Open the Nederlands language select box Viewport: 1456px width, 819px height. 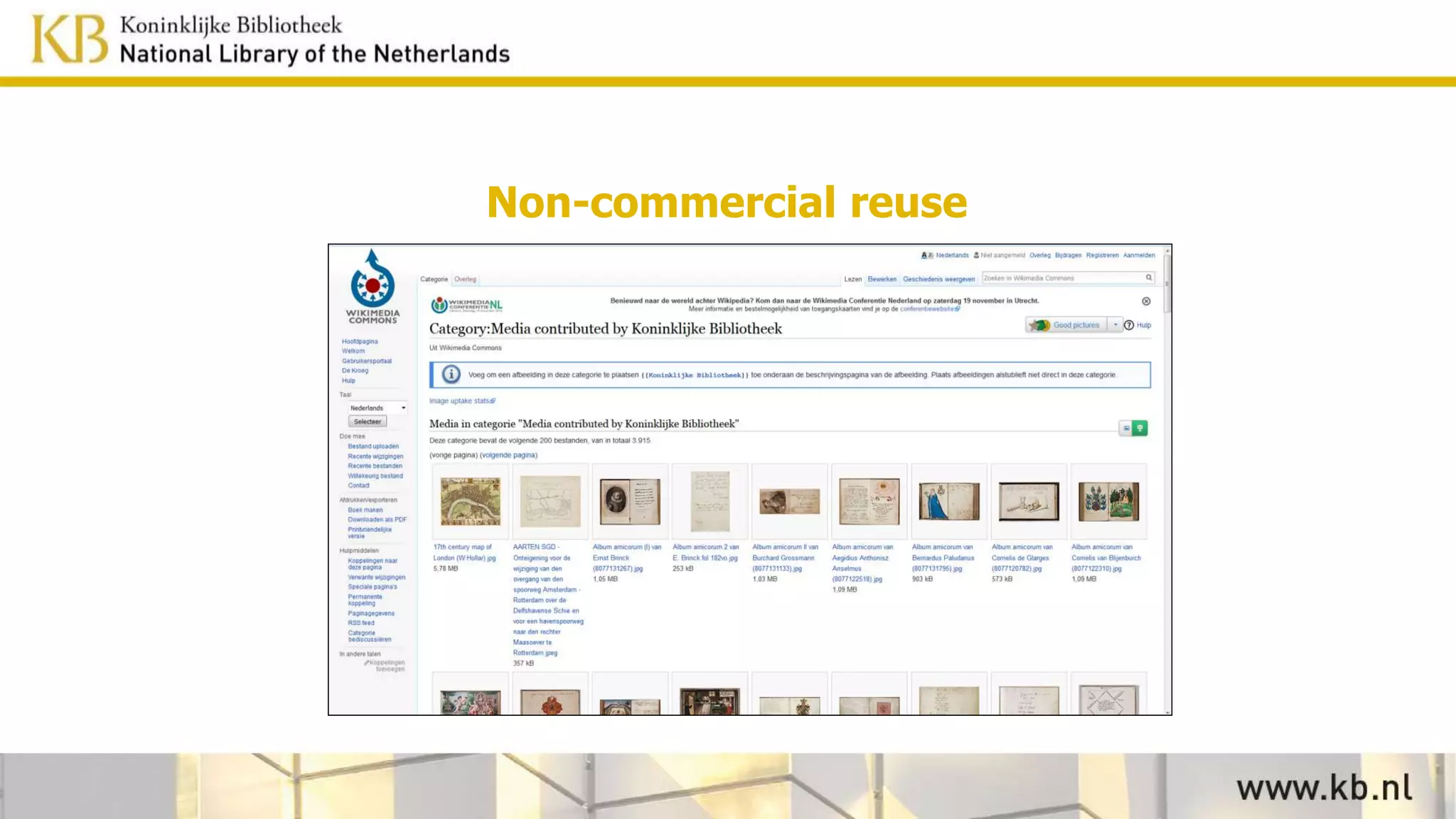pyautogui.click(x=378, y=408)
